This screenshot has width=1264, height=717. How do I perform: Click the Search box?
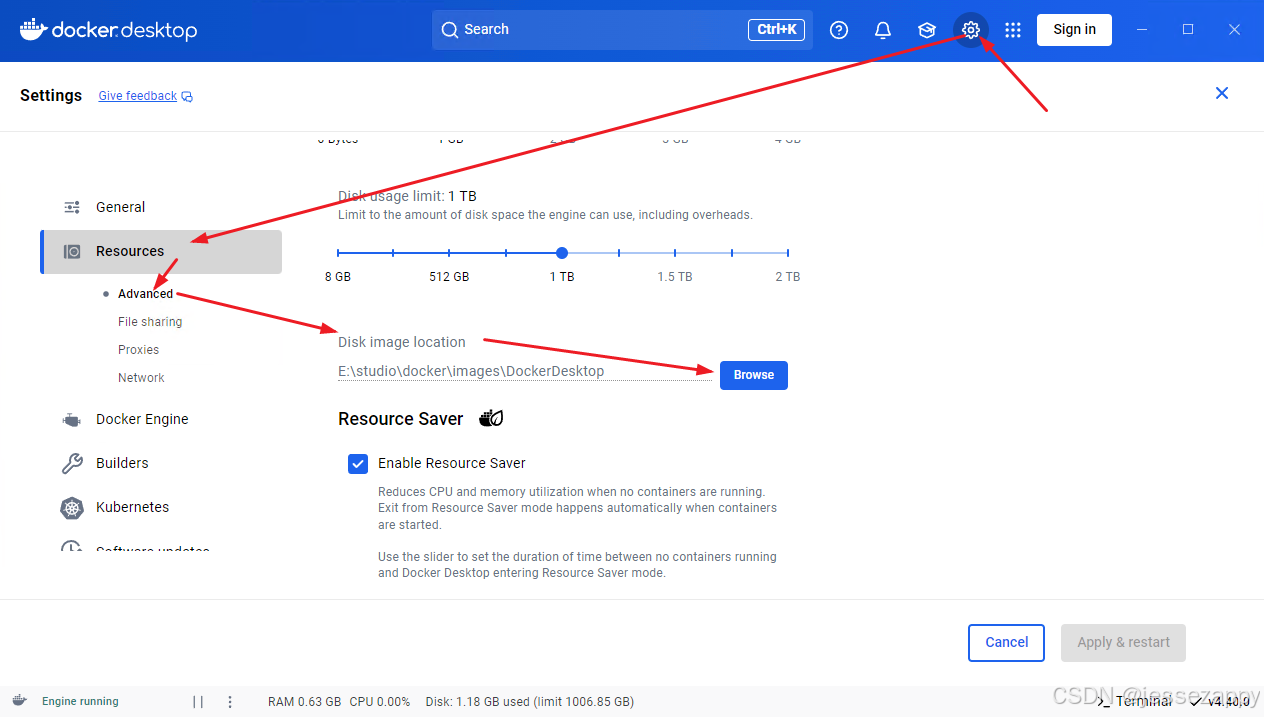(622, 30)
